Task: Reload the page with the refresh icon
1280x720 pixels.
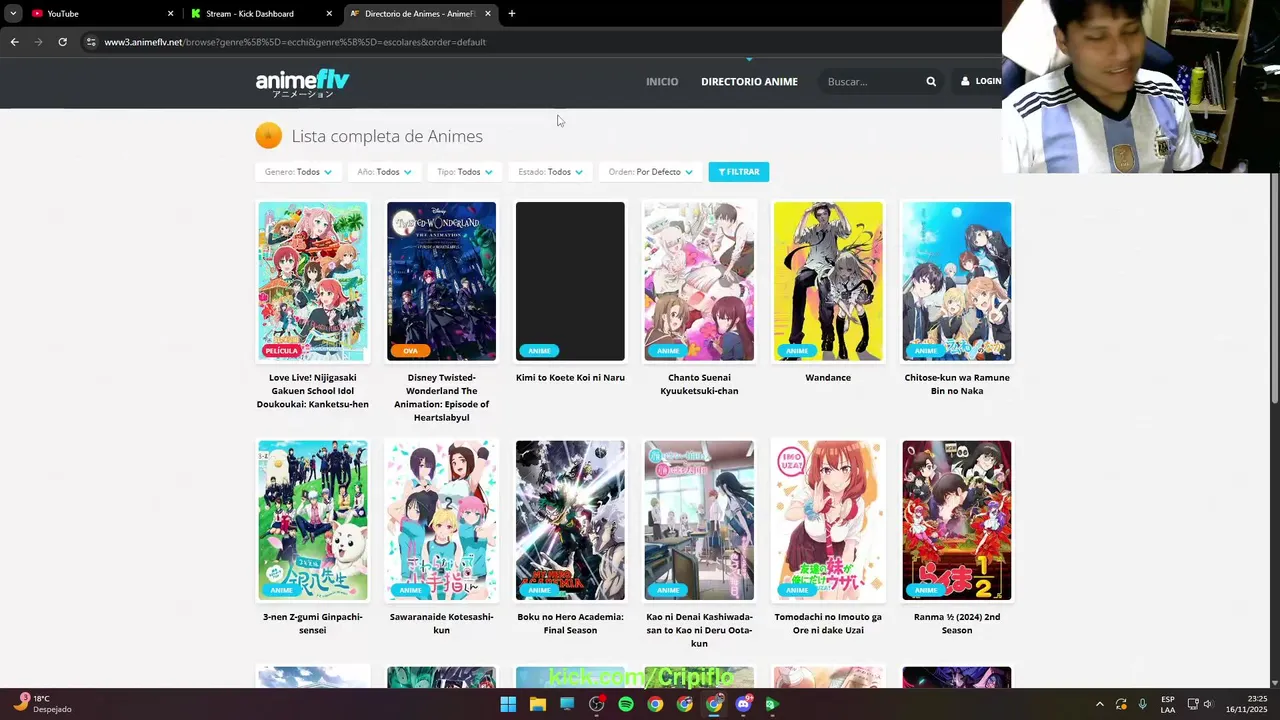Action: point(62,42)
